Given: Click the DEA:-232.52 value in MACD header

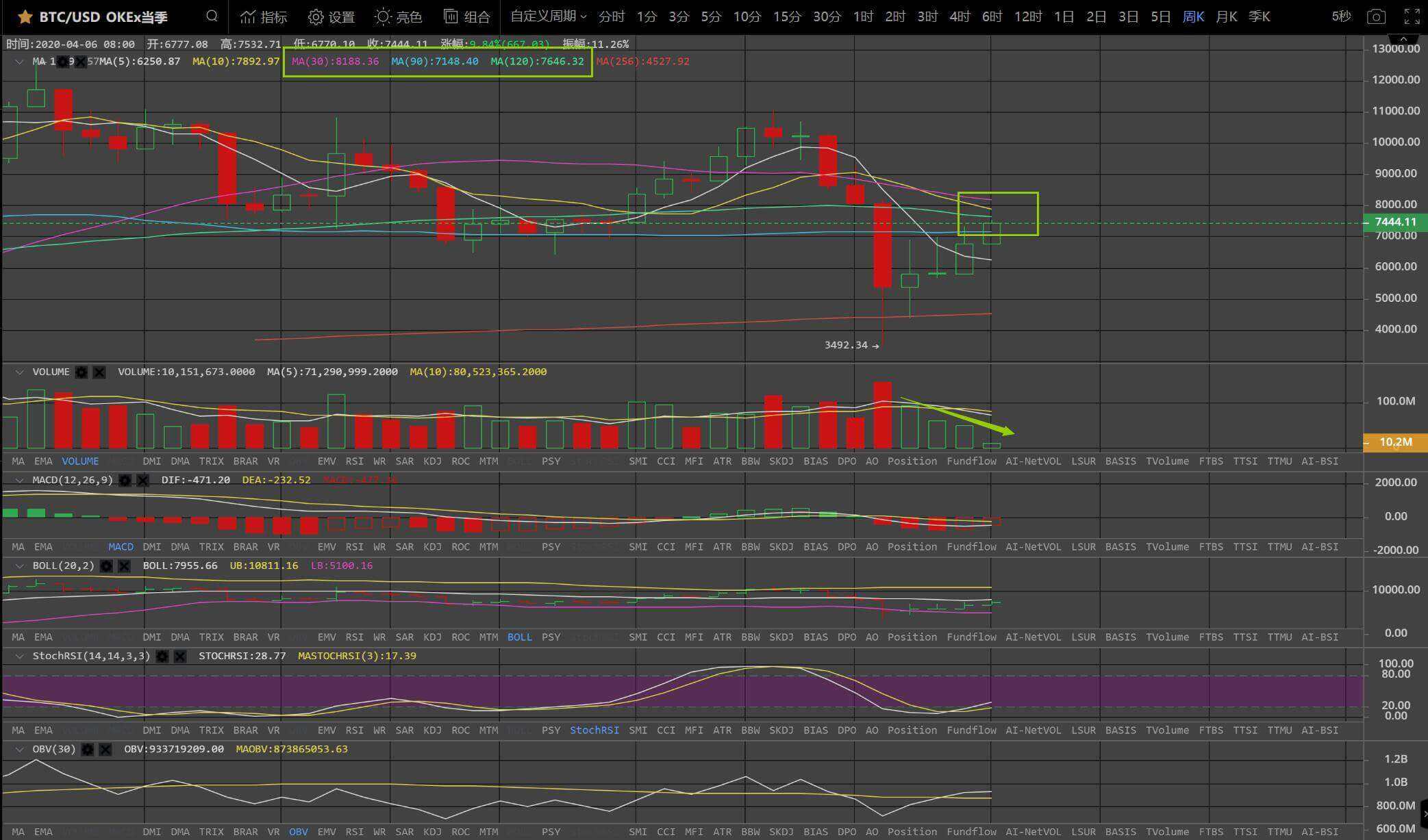Looking at the screenshot, I should pyautogui.click(x=277, y=481).
